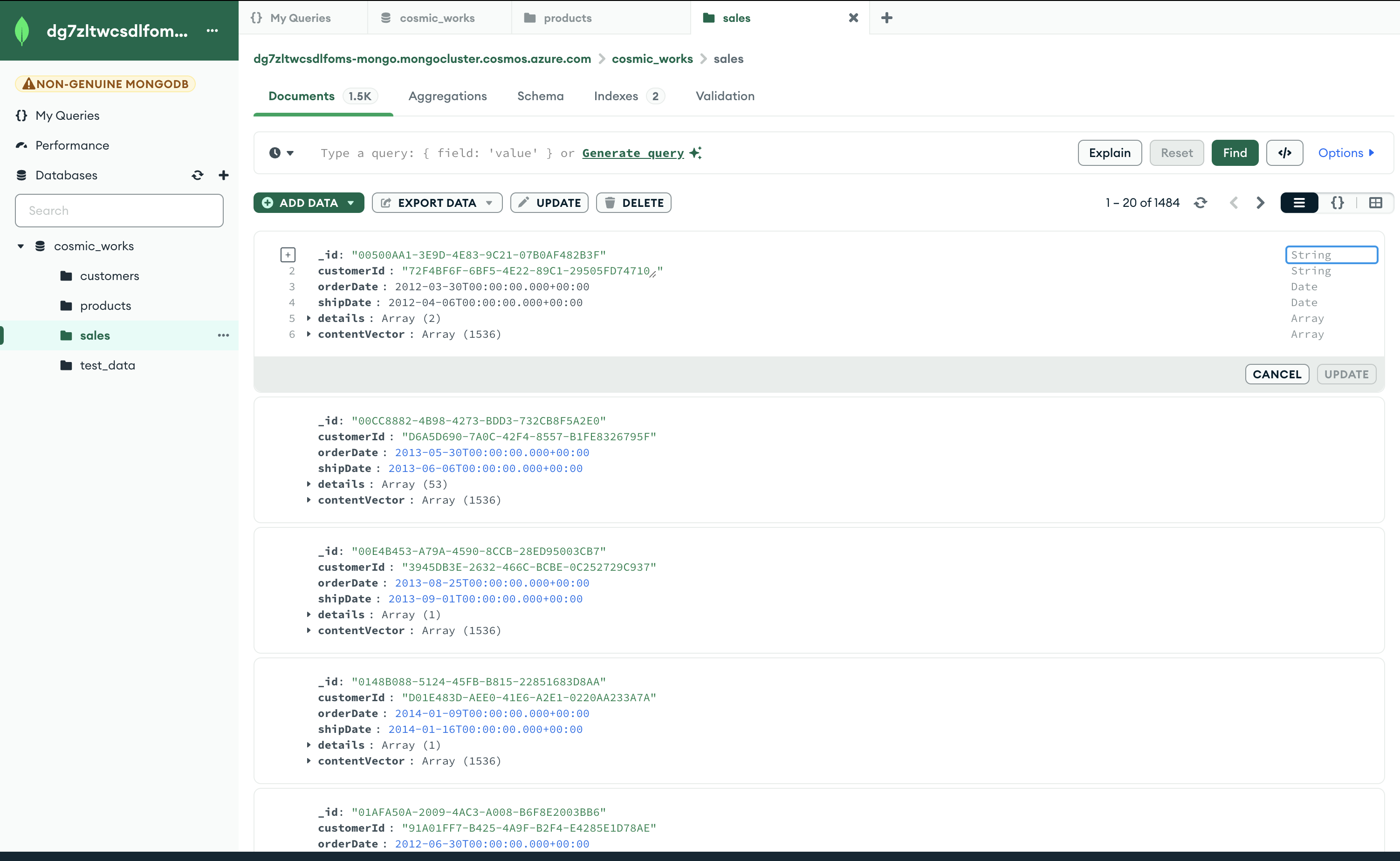Screen dimensions: 1400x861
Task: Switch to table view of documents
Action: pos(1375,203)
